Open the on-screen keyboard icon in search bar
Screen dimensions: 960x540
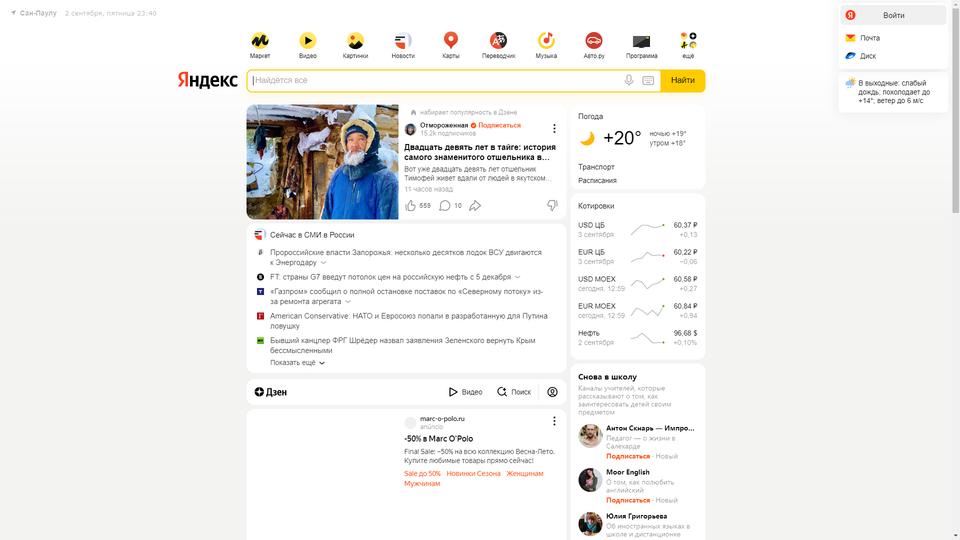(x=648, y=80)
